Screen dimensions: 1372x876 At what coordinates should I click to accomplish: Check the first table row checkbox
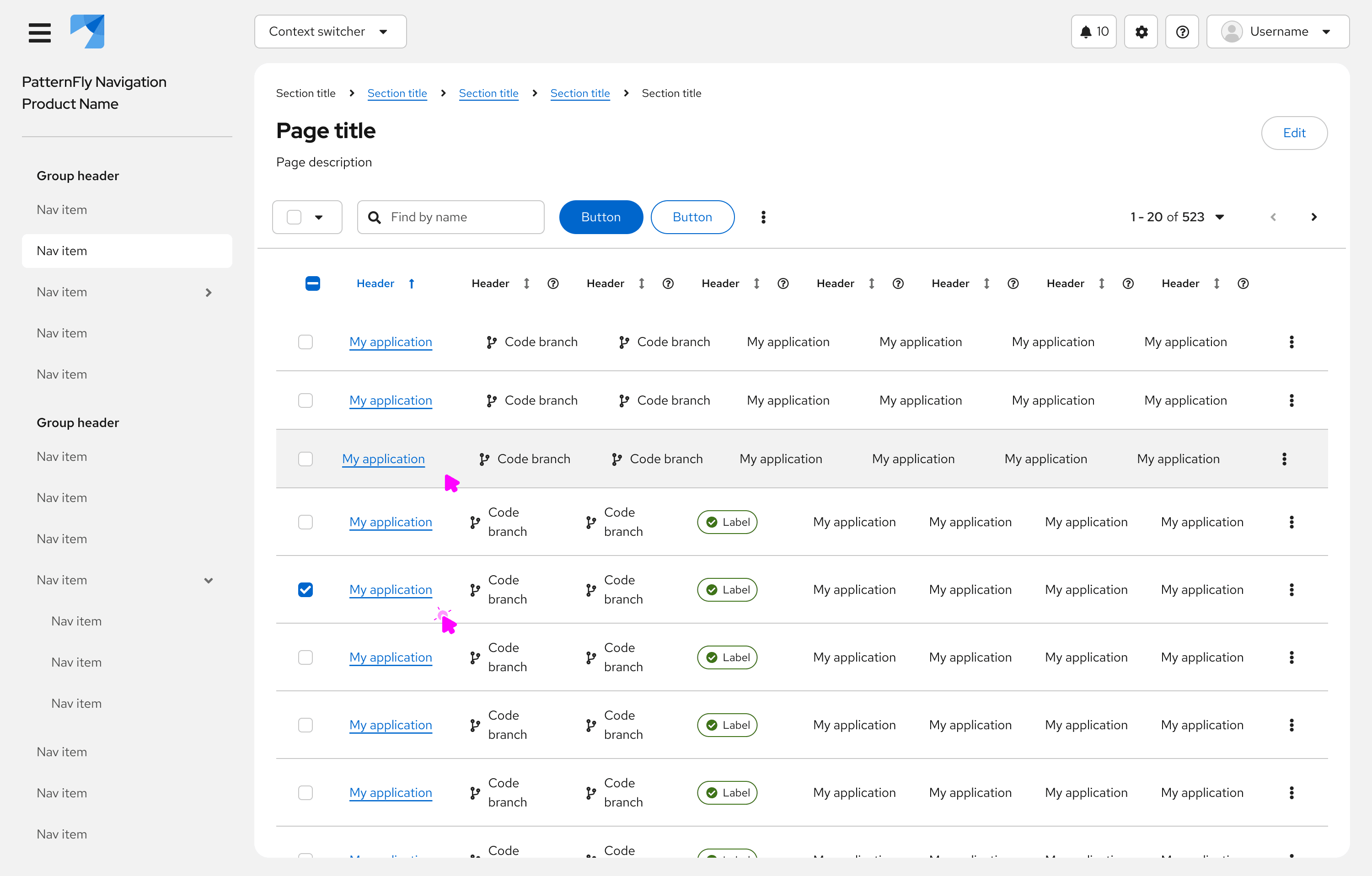click(x=305, y=342)
